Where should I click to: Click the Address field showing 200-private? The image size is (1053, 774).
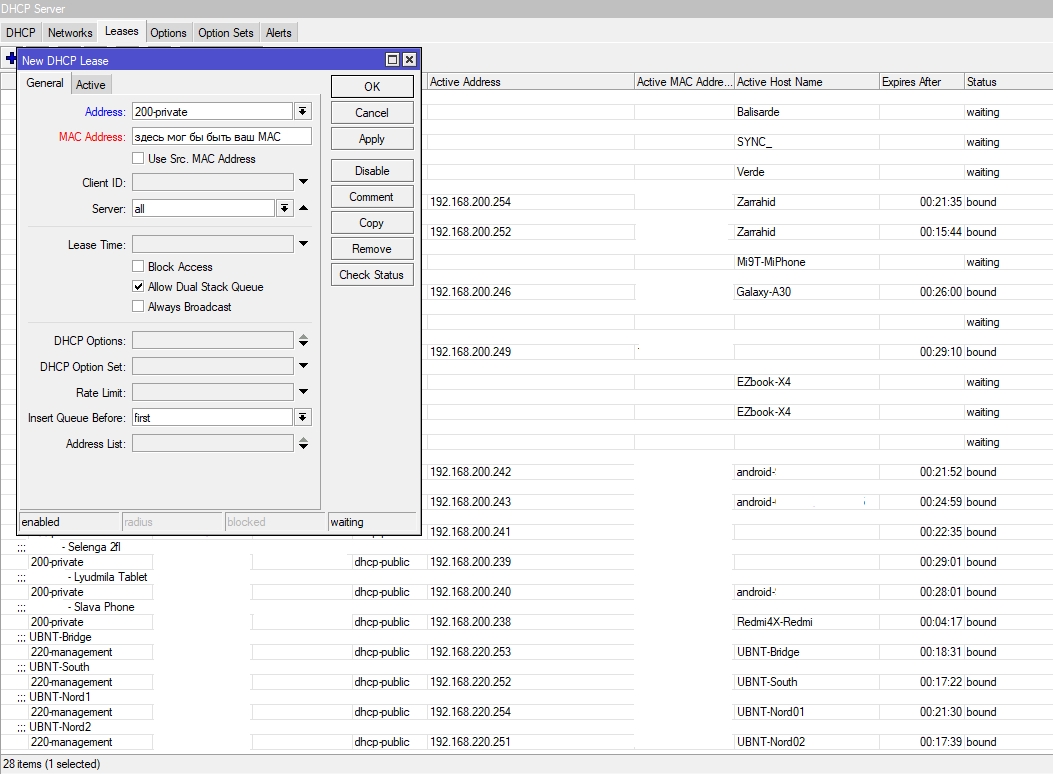point(212,111)
